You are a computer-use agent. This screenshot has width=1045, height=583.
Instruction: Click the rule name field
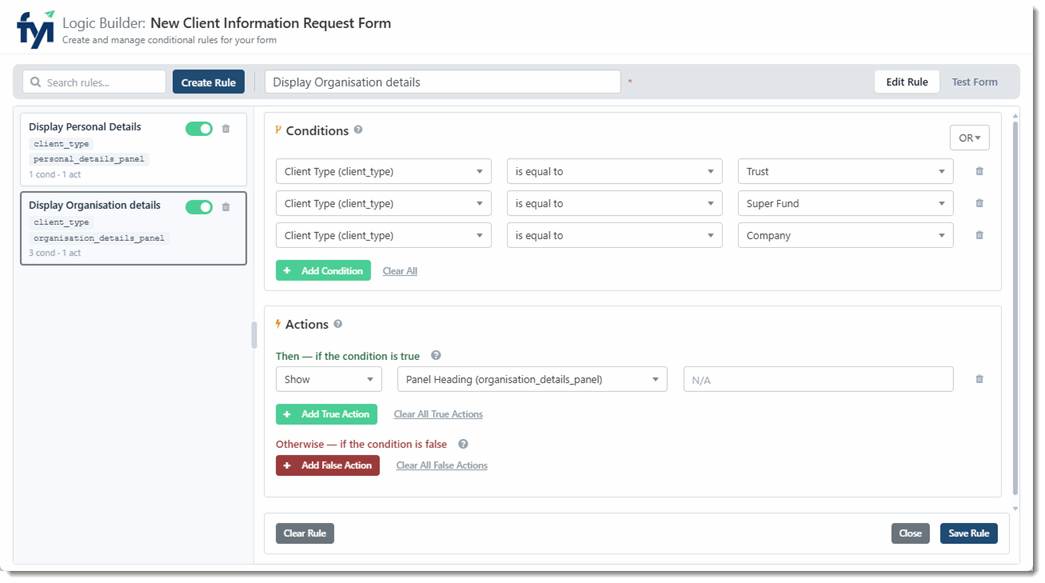click(x=443, y=82)
